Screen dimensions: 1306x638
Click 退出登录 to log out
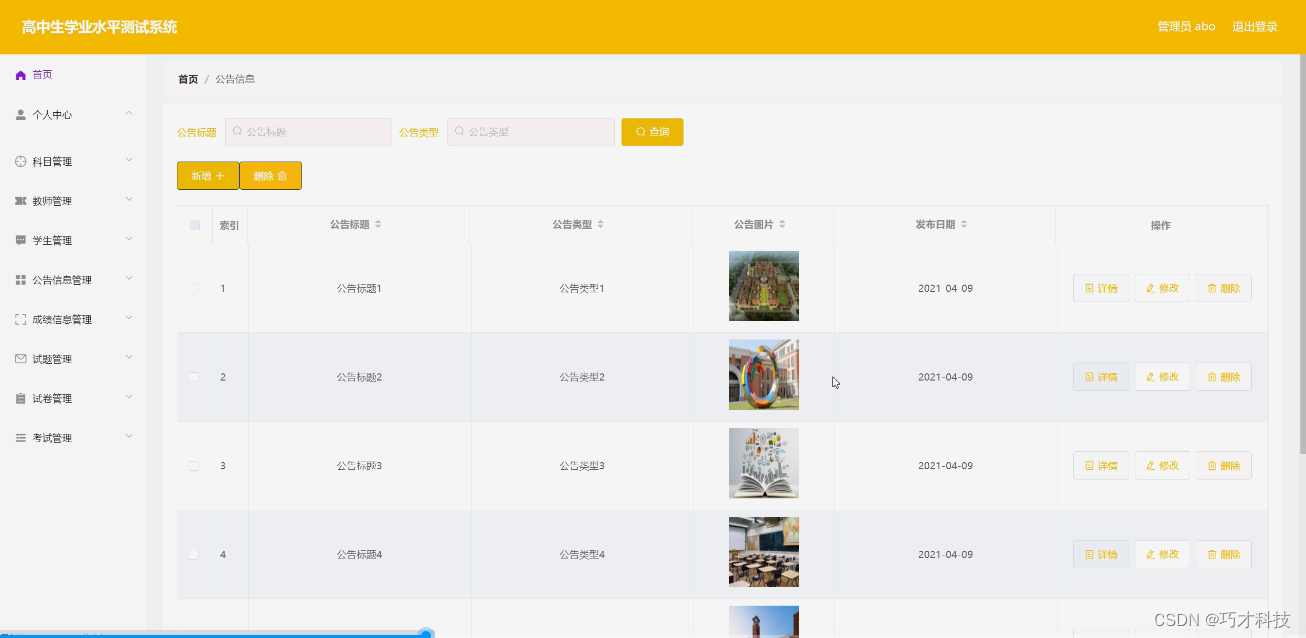pos(1255,27)
